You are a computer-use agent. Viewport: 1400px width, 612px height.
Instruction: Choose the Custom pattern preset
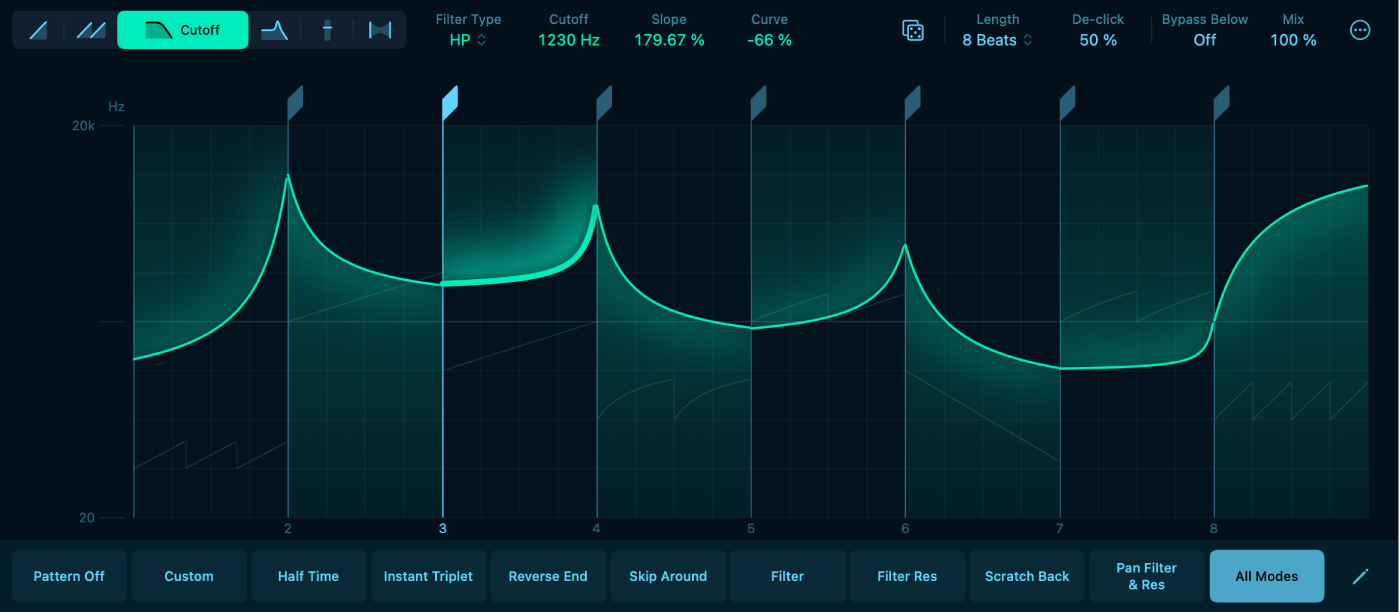coord(189,576)
